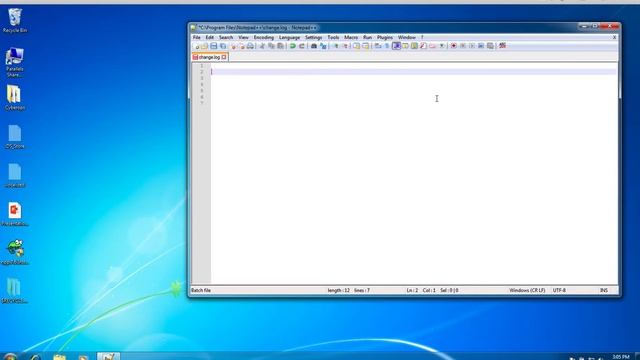Open Find with the binoculars icon
This screenshot has height=360, width=640.
(x=313, y=46)
